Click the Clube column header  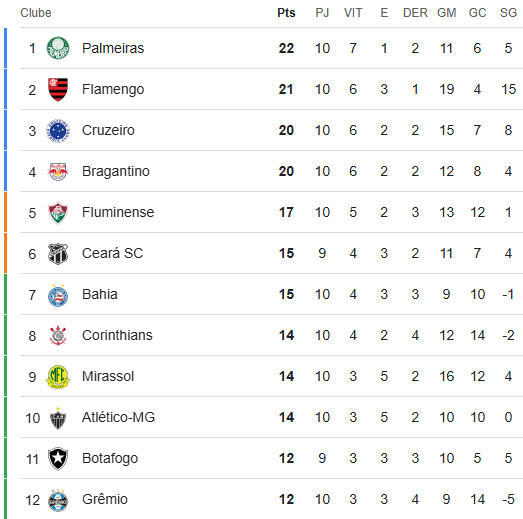point(36,13)
